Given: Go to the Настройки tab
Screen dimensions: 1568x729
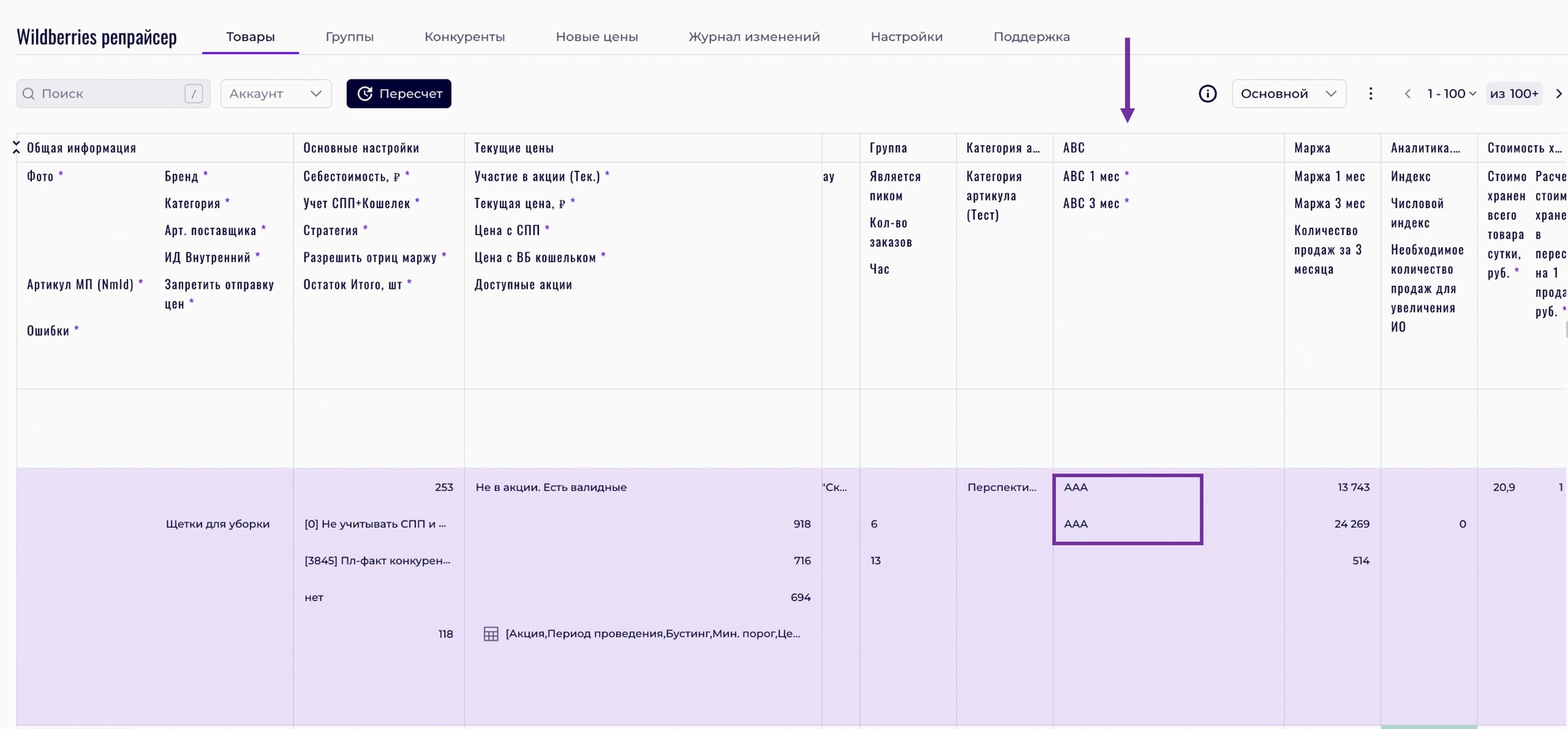Looking at the screenshot, I should pyautogui.click(x=906, y=37).
